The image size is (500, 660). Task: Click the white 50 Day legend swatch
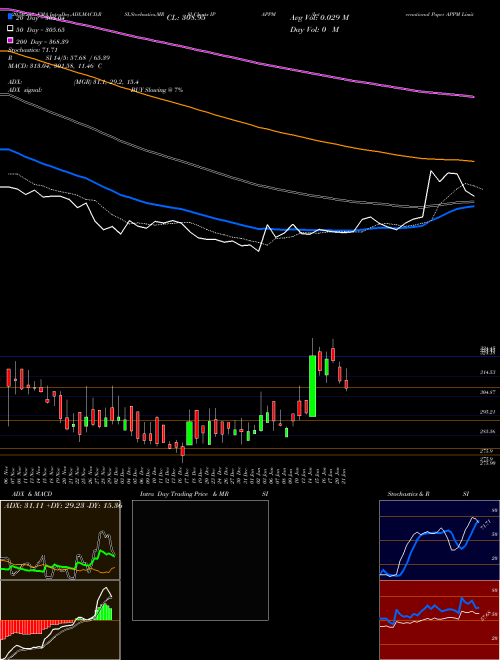tap(11, 29)
